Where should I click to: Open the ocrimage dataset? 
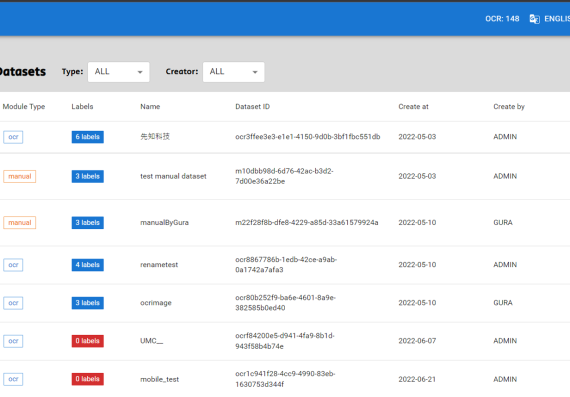(x=156, y=303)
